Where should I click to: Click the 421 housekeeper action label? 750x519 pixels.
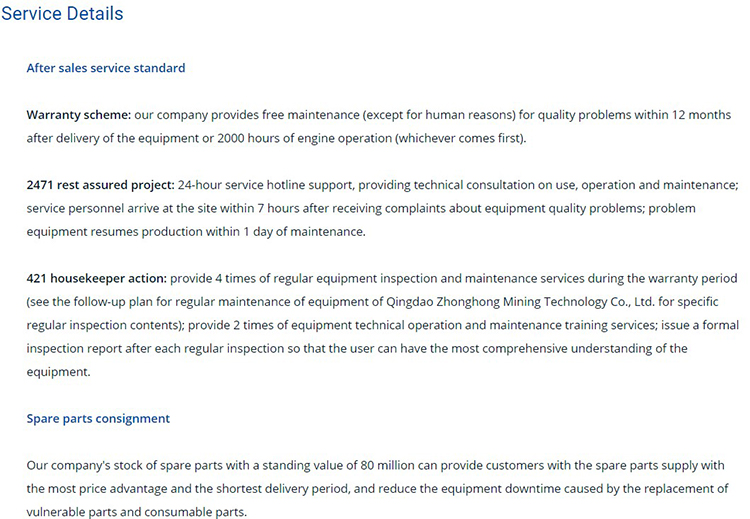point(97,278)
